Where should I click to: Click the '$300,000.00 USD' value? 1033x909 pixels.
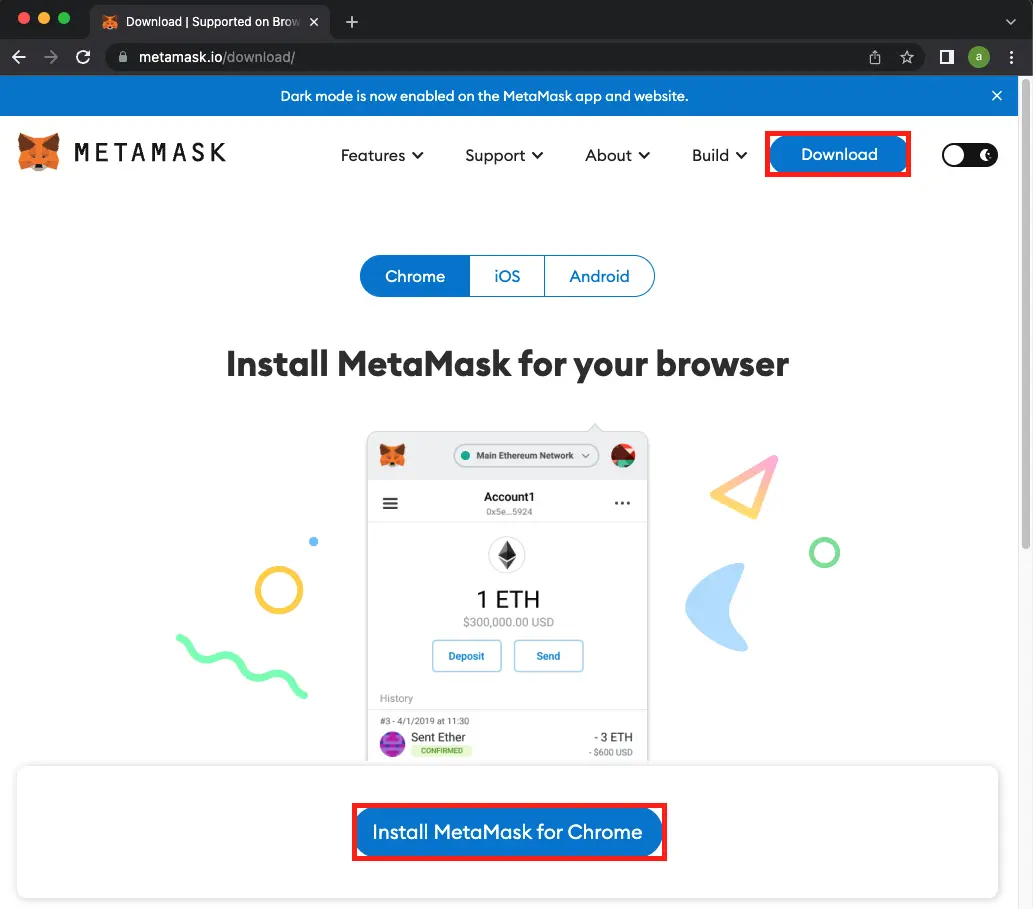click(509, 622)
